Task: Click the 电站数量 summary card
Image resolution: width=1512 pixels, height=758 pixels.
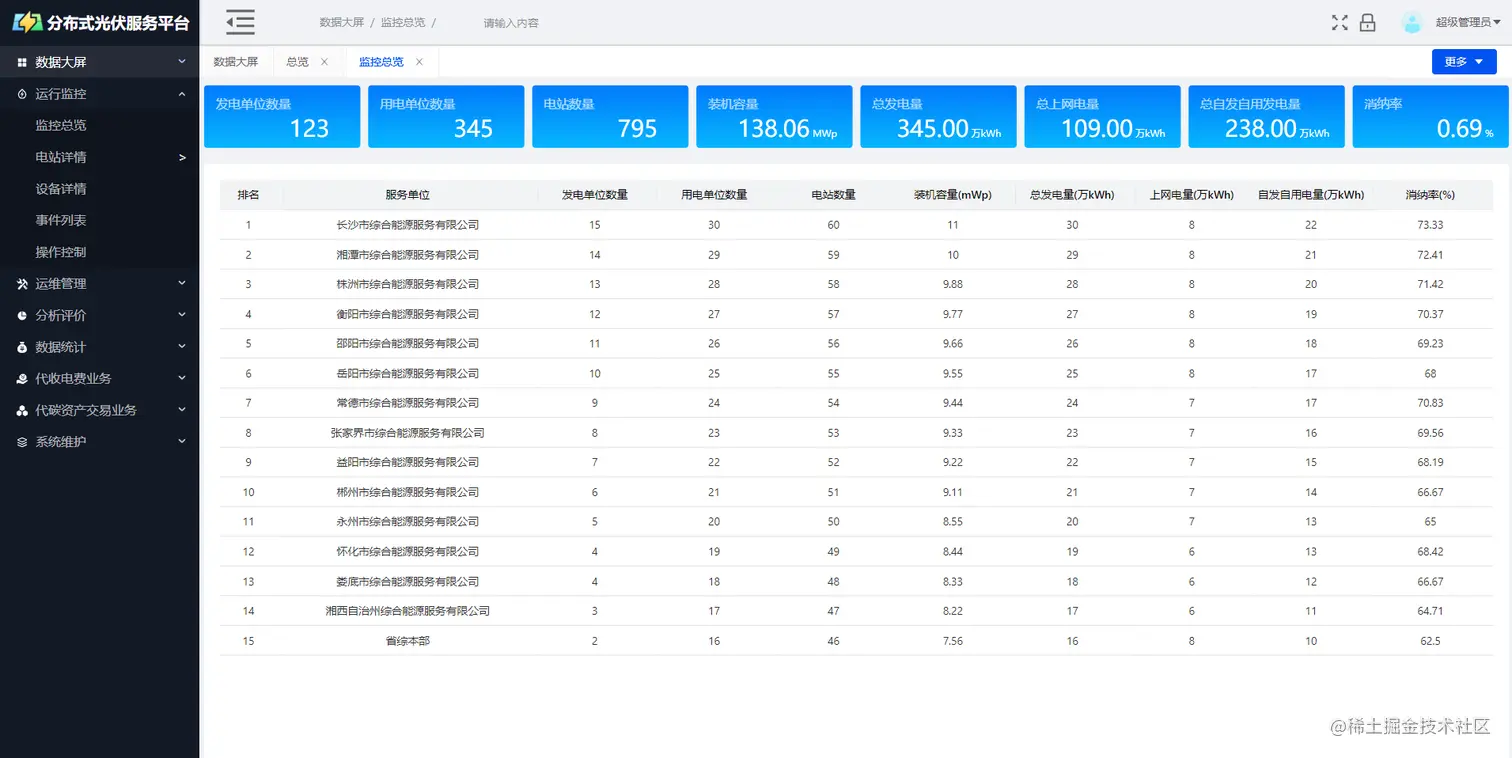Action: (610, 117)
